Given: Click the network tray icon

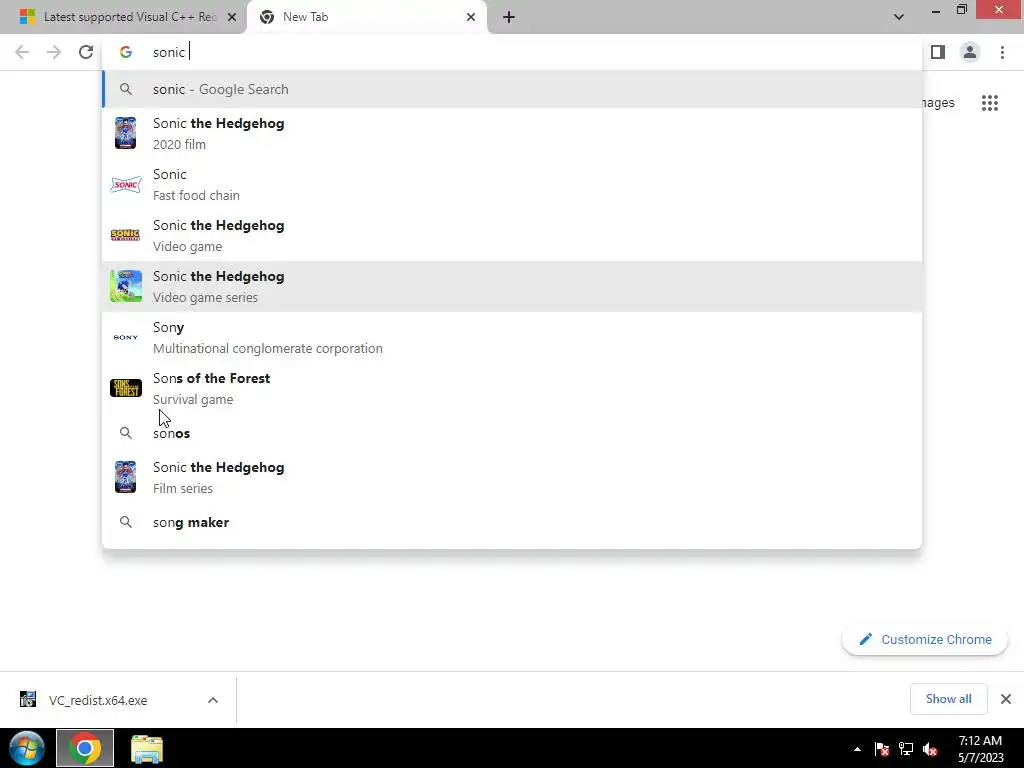Looking at the screenshot, I should (906, 749).
